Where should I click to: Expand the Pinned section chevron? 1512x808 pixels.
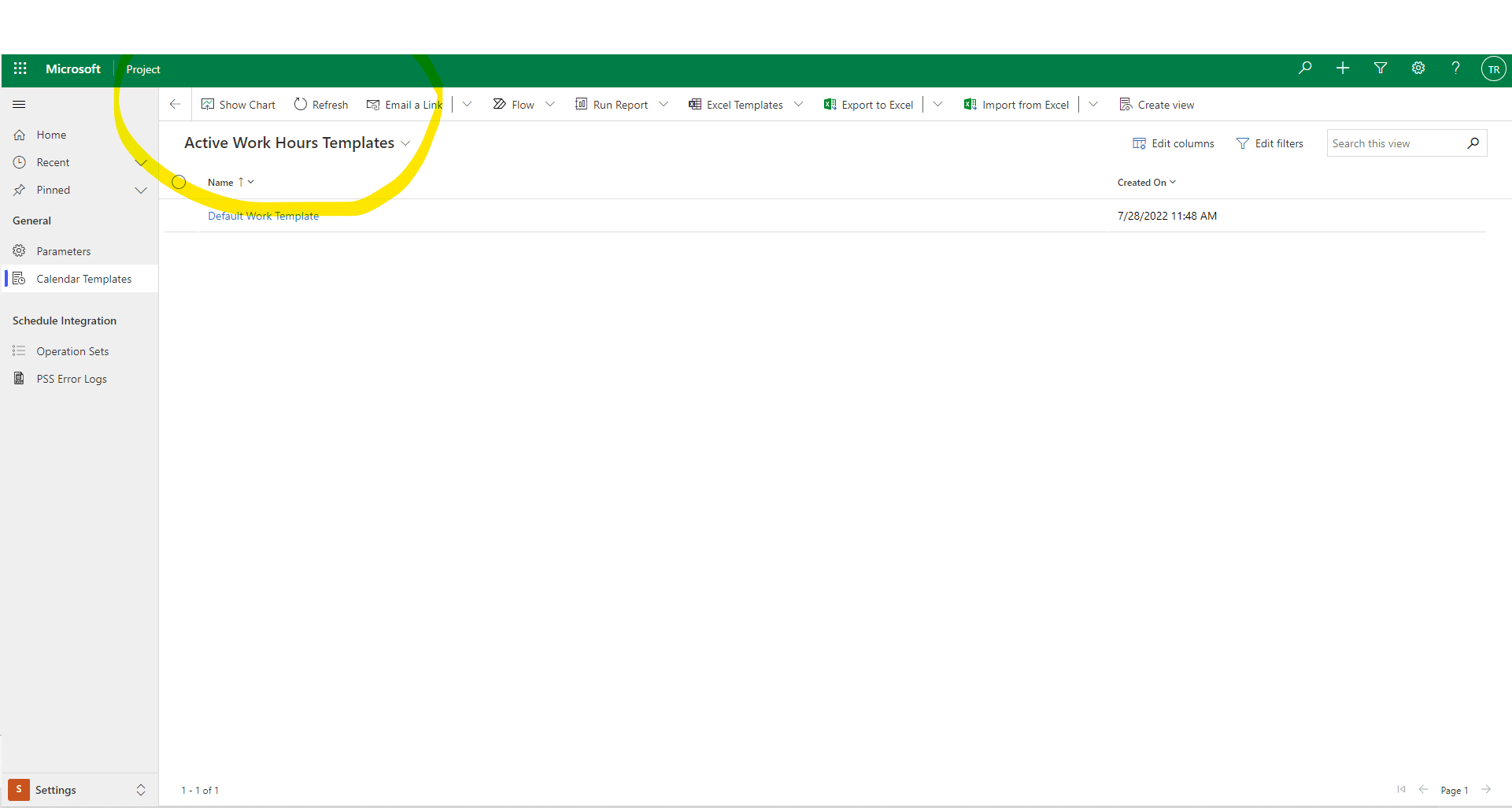pyautogui.click(x=141, y=190)
